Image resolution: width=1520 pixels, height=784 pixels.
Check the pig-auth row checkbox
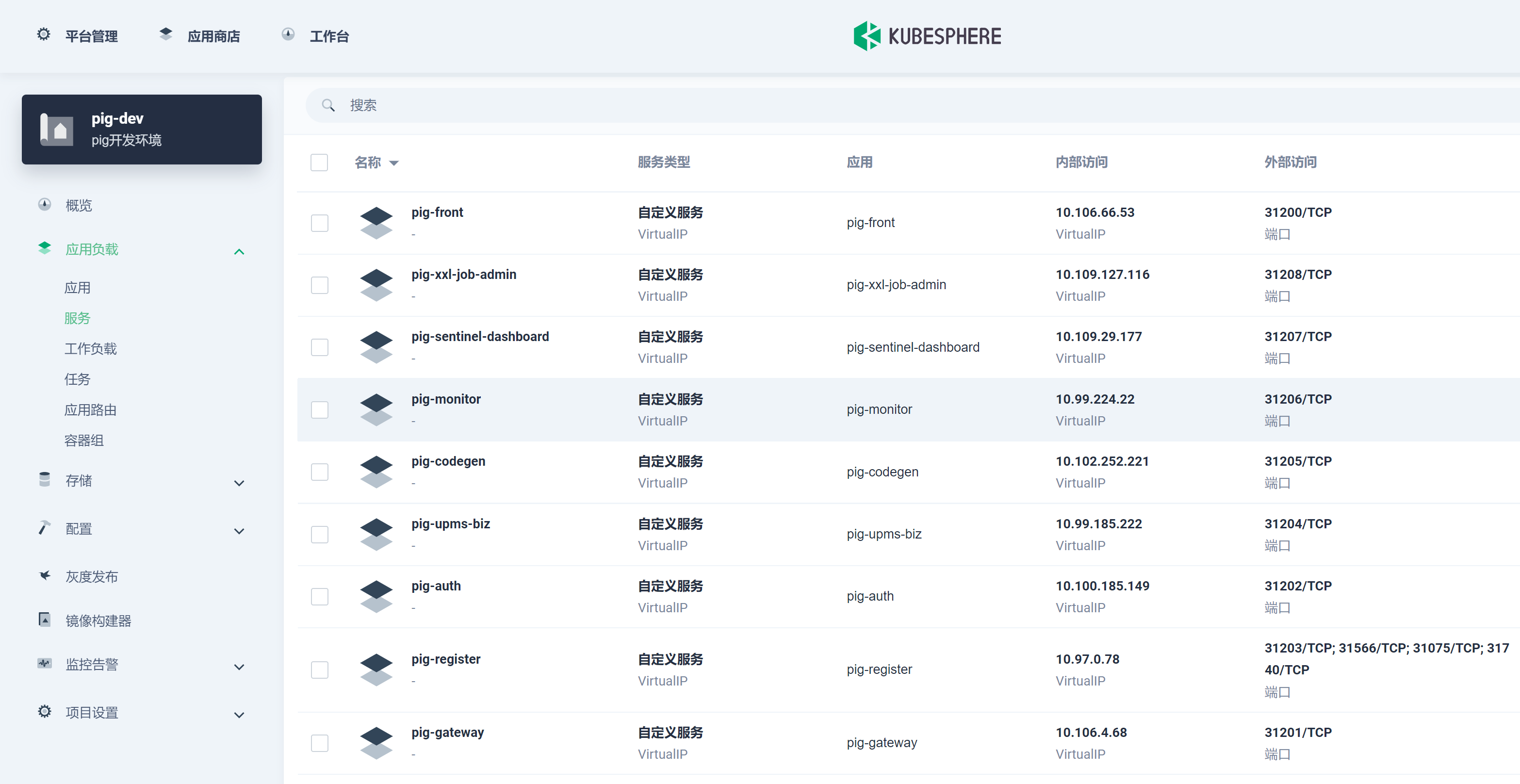point(319,596)
